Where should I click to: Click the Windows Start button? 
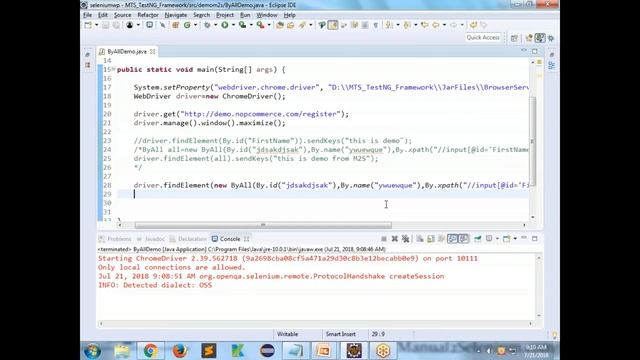coord(93,351)
